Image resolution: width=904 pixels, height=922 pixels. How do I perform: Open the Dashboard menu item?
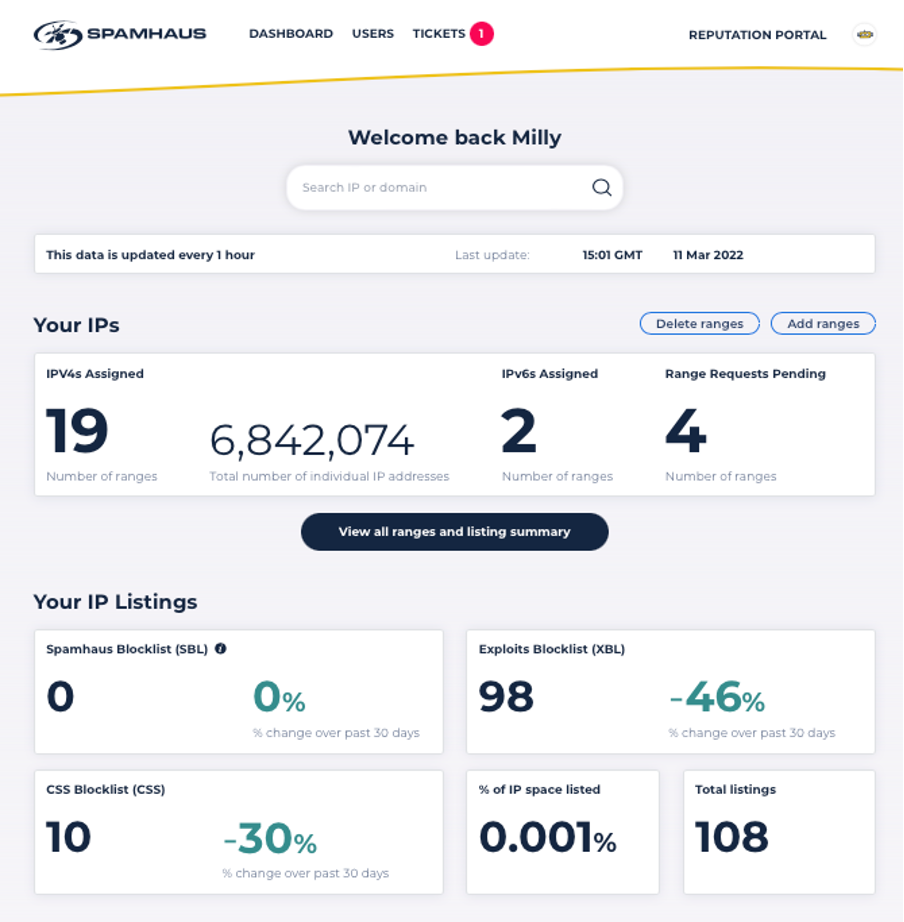coord(290,34)
